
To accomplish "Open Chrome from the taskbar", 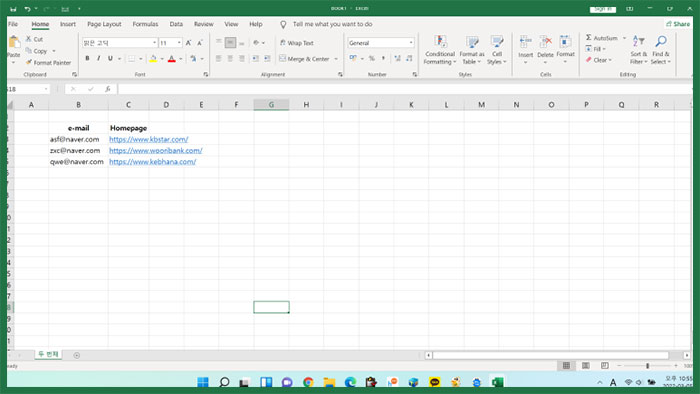I will tap(308, 382).
